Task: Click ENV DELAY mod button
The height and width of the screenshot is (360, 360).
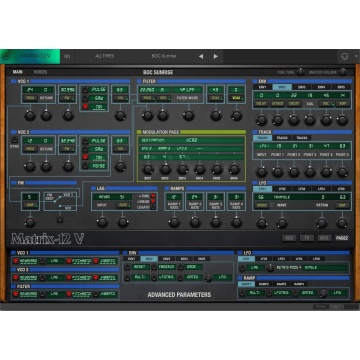Action: pyautogui.click(x=261, y=104)
